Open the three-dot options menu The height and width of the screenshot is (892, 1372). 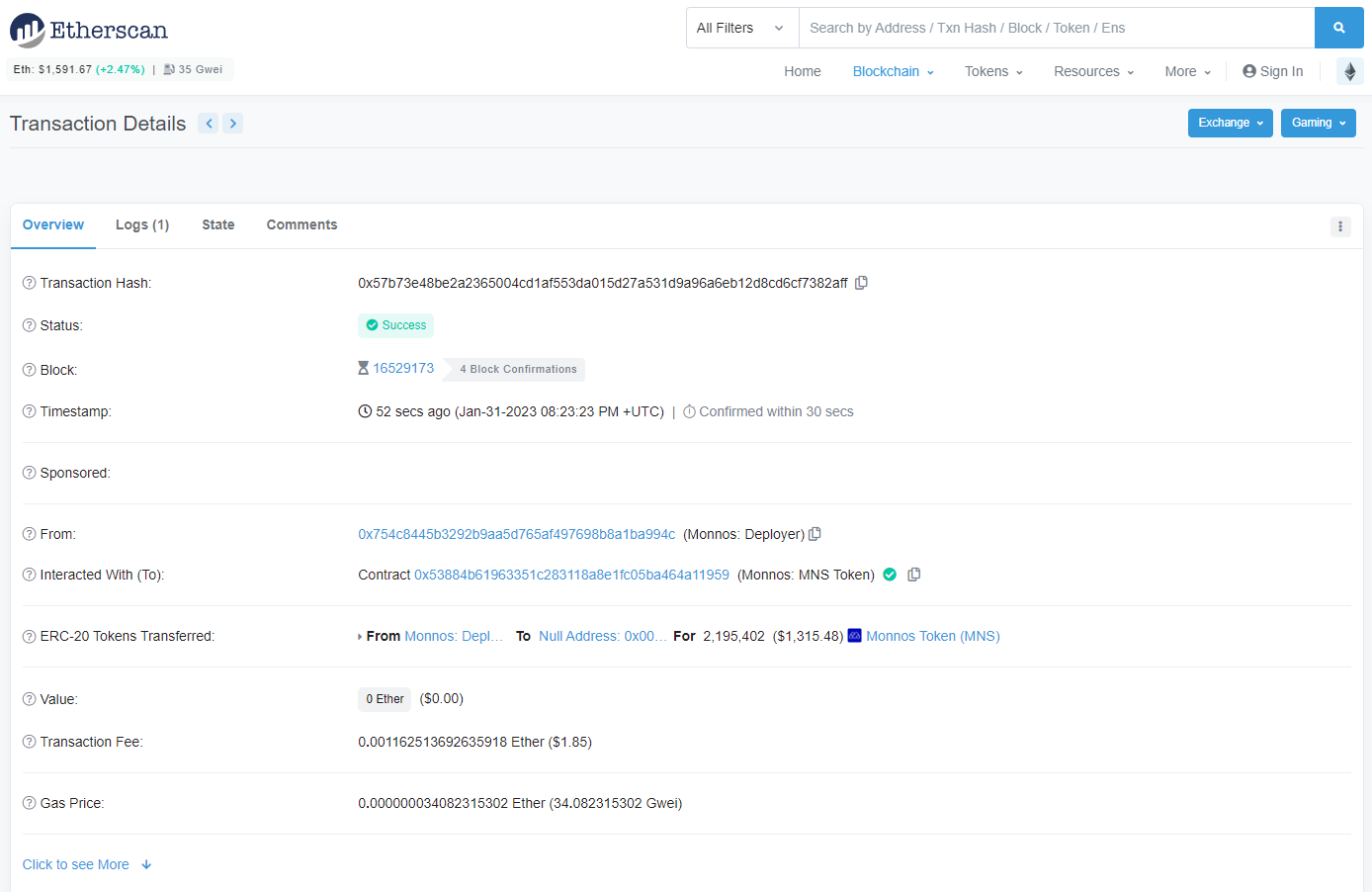(1340, 226)
